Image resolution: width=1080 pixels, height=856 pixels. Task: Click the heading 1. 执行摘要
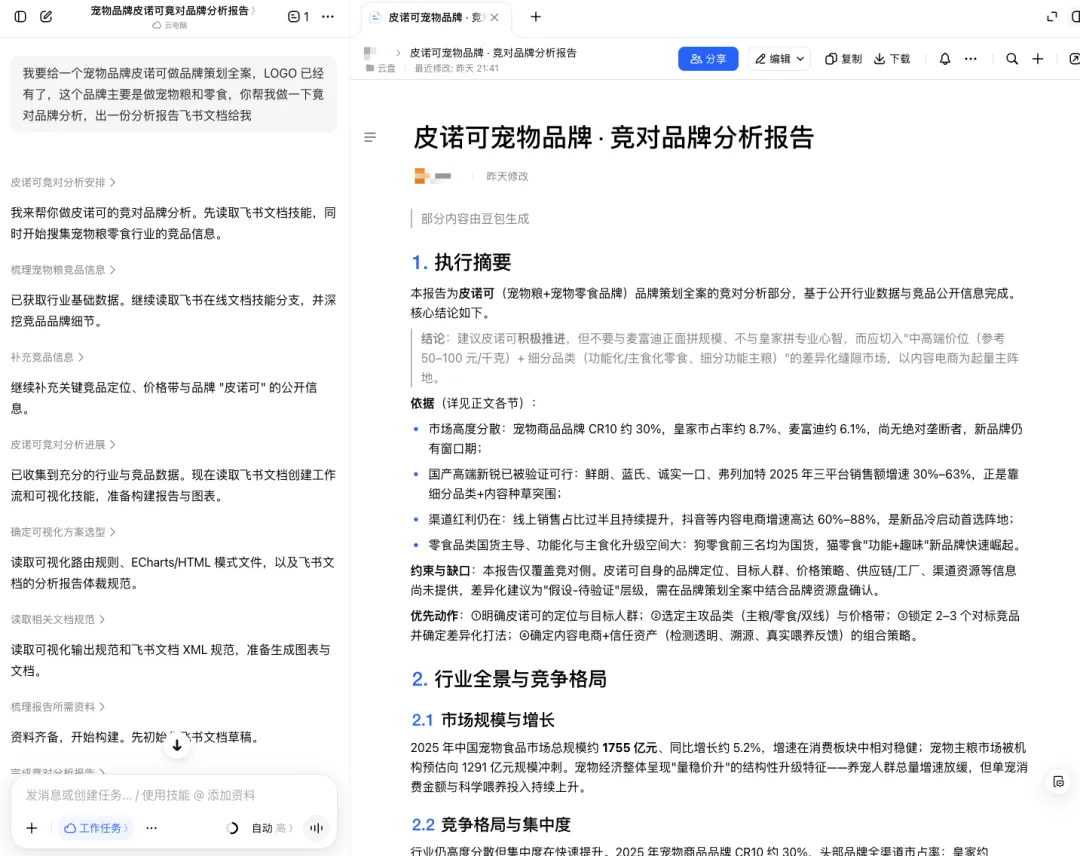click(461, 262)
